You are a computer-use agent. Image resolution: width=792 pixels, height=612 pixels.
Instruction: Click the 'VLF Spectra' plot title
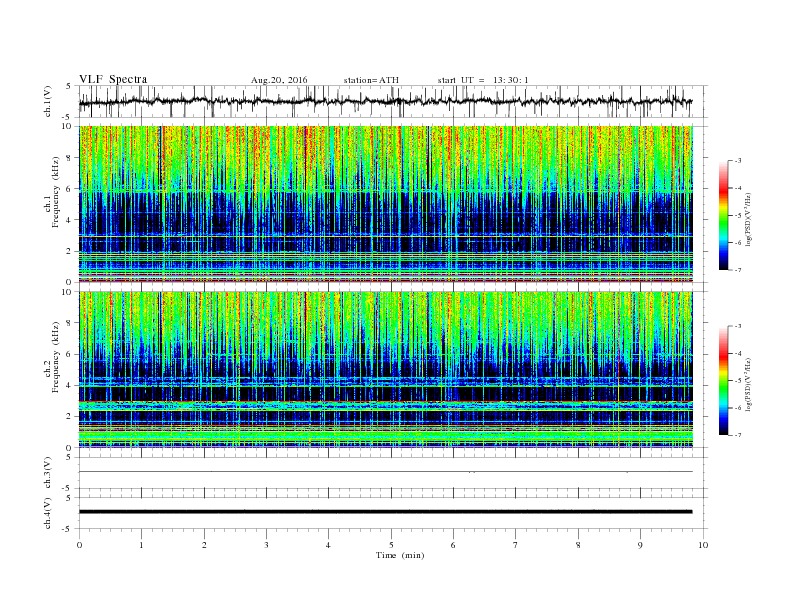(x=113, y=79)
